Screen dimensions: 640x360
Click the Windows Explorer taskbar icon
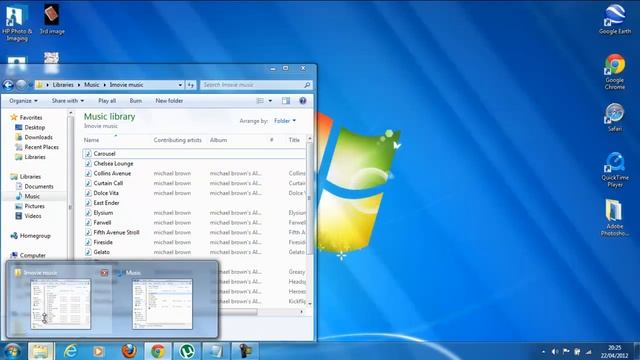[40, 351]
